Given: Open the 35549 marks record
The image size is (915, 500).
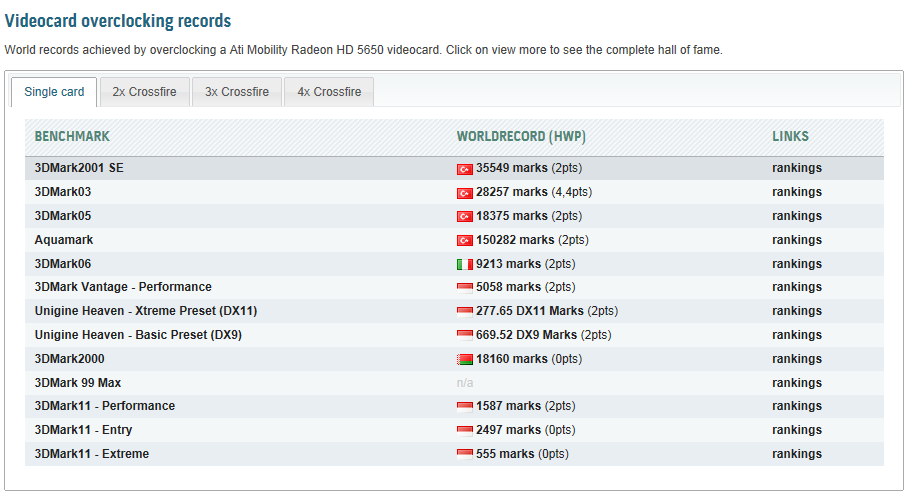Looking at the screenshot, I should 512,168.
